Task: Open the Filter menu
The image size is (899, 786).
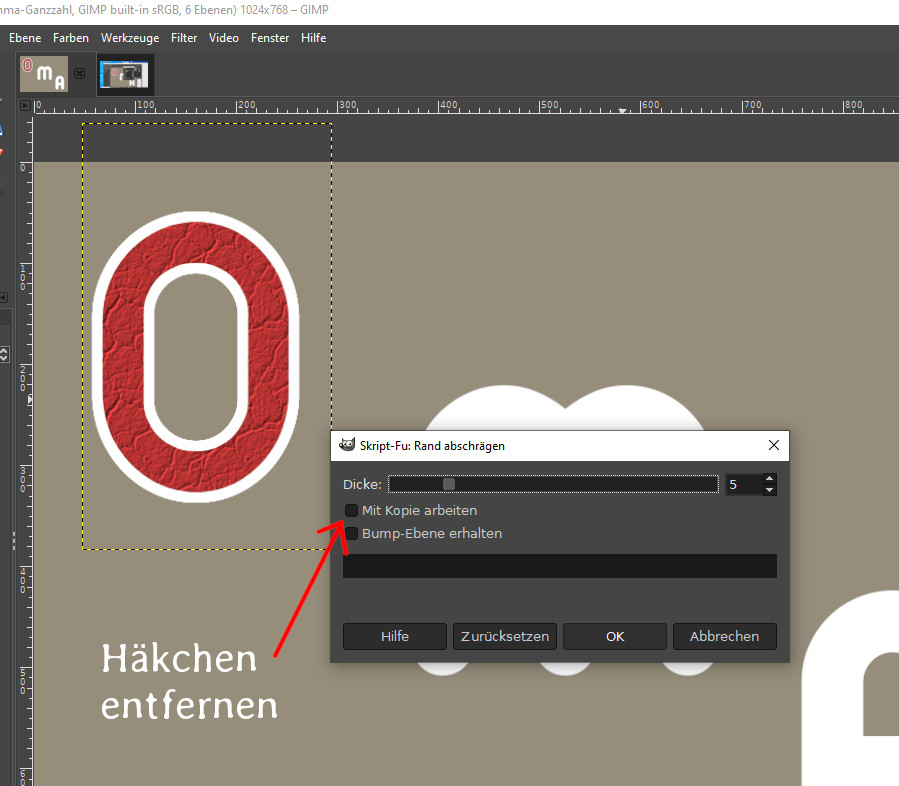Action: pyautogui.click(x=184, y=38)
